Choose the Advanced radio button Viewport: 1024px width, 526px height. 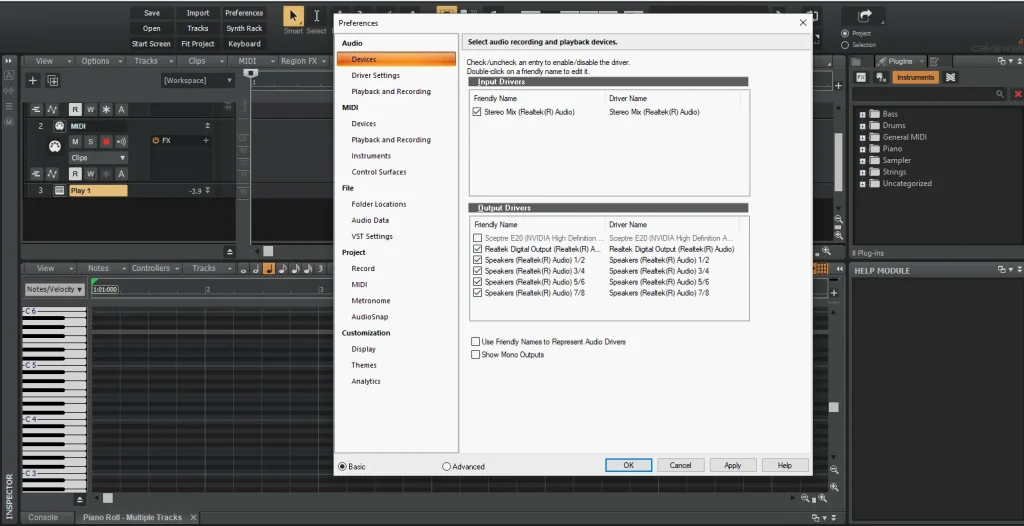447,467
